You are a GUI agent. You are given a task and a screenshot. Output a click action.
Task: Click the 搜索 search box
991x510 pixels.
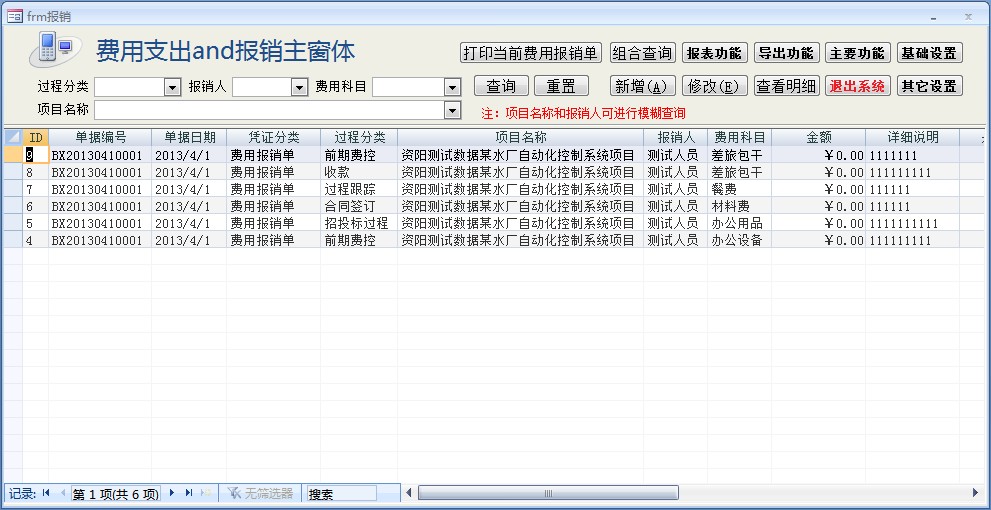(x=341, y=494)
